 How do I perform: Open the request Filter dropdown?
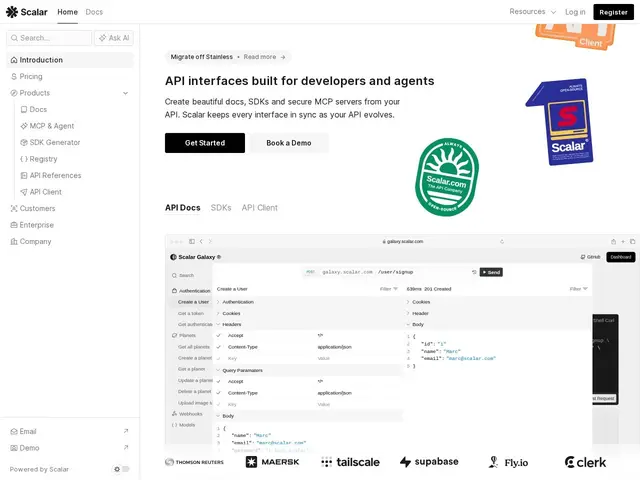pos(389,289)
